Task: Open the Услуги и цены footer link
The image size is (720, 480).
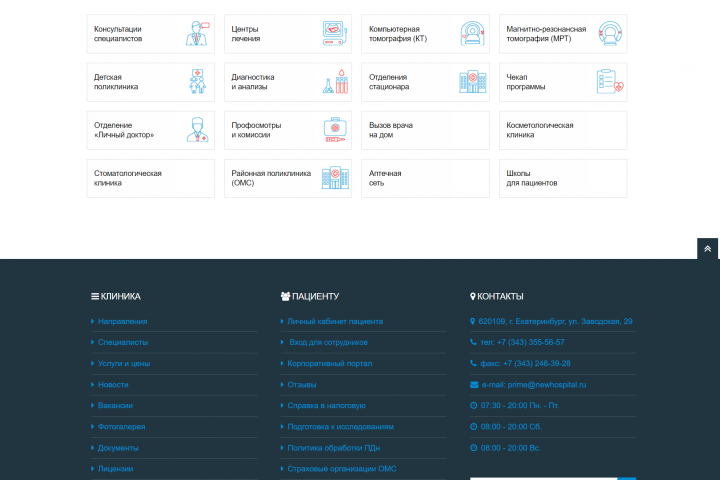Action: [x=124, y=363]
